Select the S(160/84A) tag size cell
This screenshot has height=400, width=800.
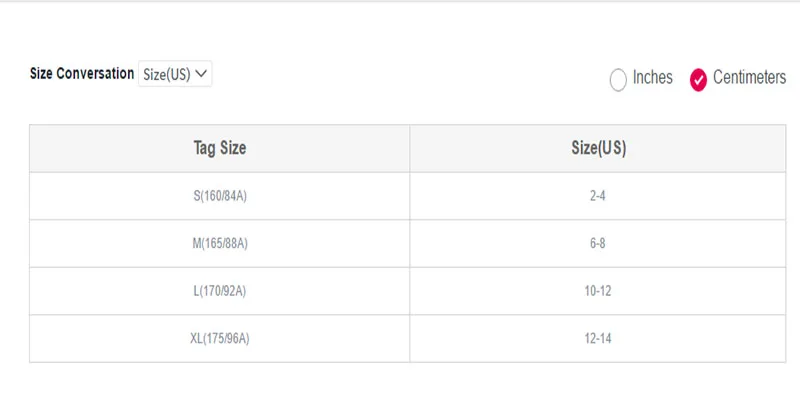(219, 196)
